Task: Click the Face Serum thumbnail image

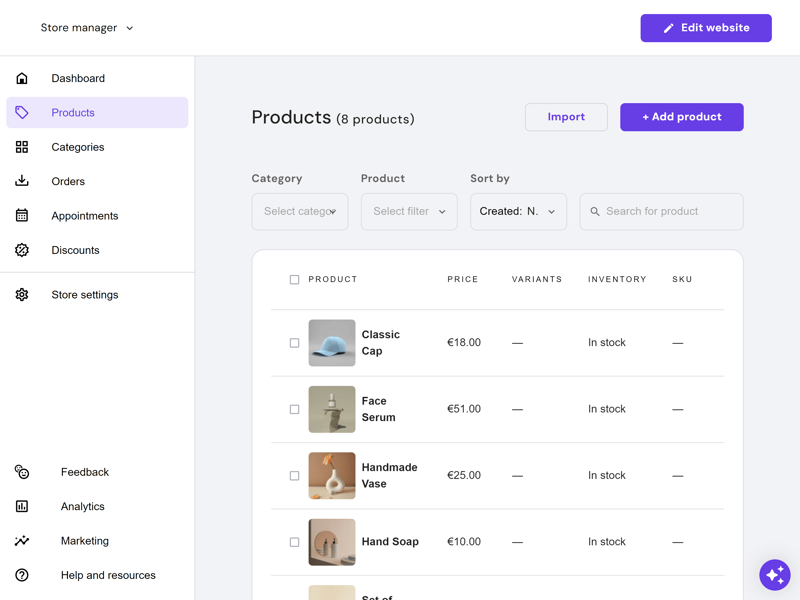Action: coord(332,409)
